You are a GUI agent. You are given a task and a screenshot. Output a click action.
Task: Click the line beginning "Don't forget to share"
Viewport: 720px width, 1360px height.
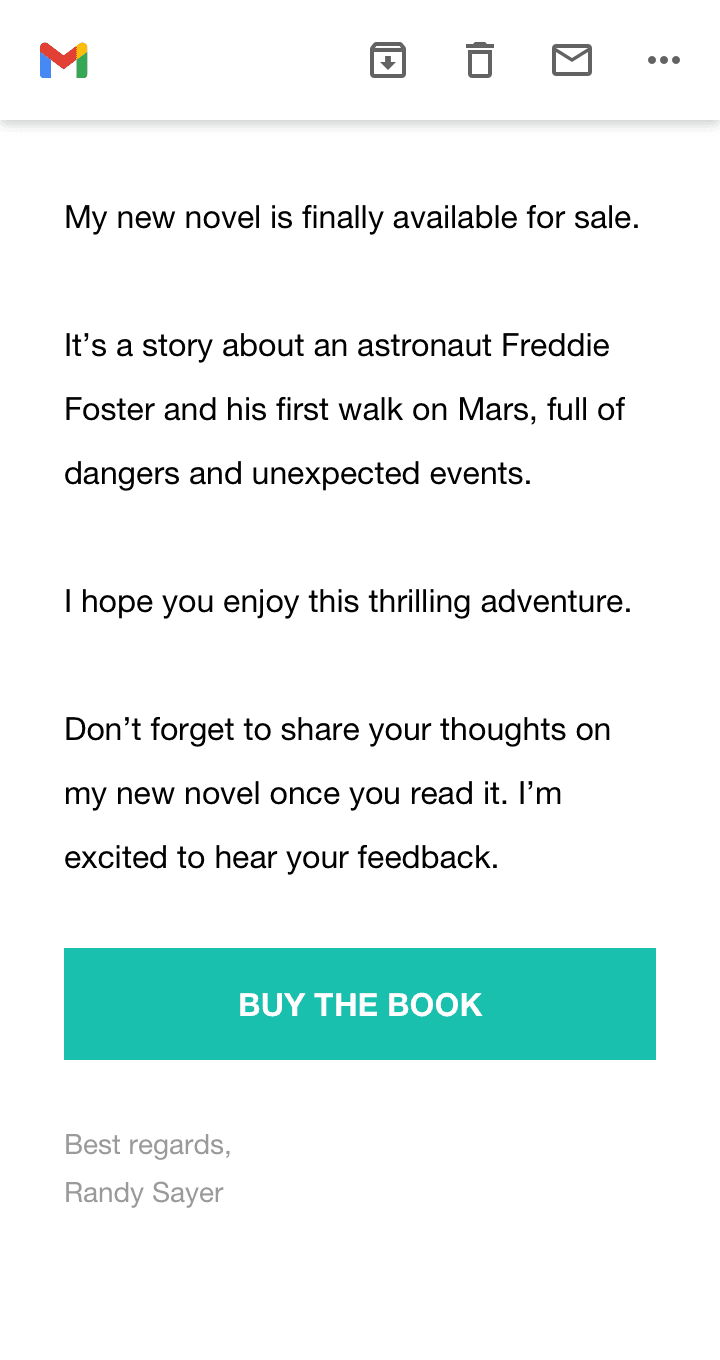[337, 729]
